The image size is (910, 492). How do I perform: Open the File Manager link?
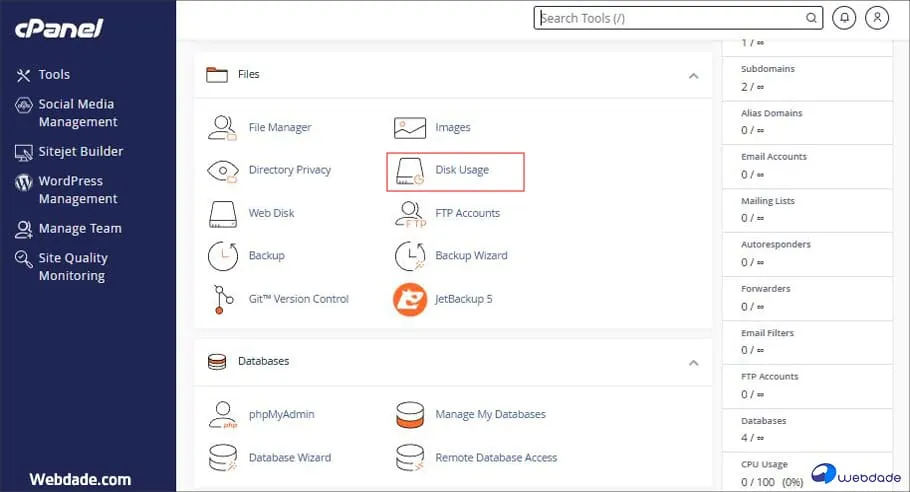click(280, 128)
